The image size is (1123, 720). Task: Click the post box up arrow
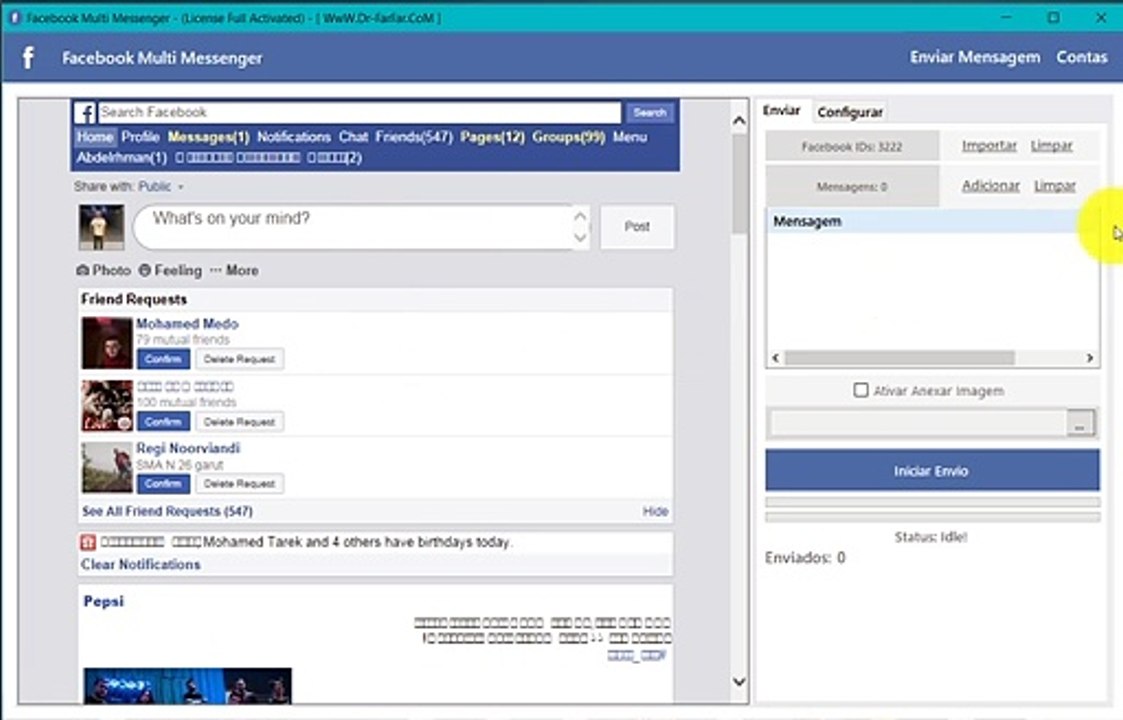pyautogui.click(x=580, y=216)
